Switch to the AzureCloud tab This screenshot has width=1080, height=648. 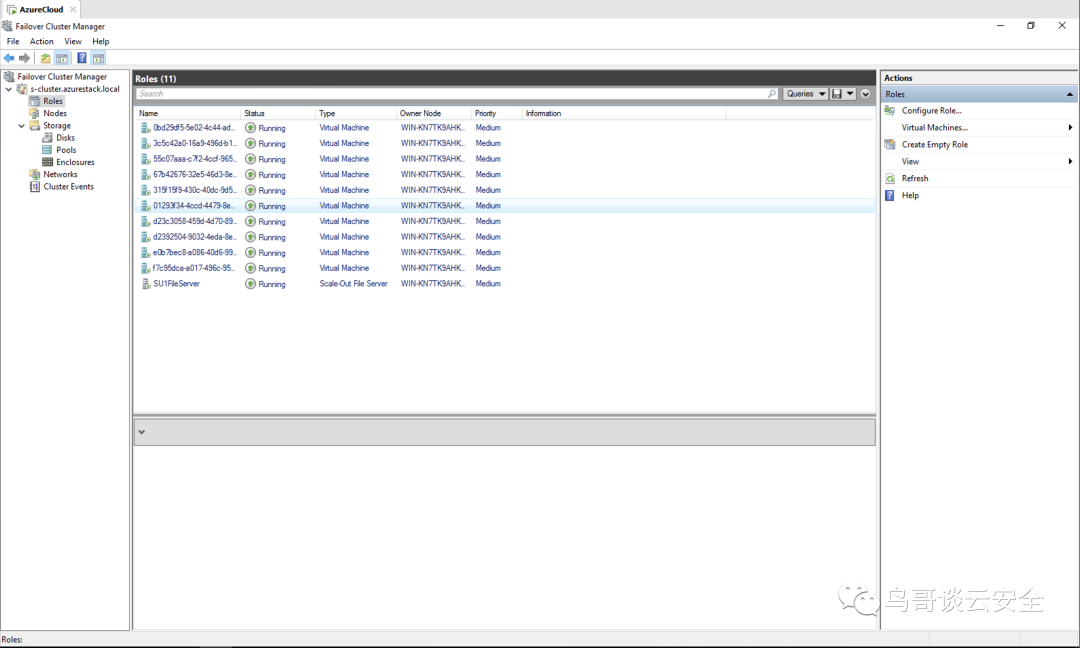point(41,10)
